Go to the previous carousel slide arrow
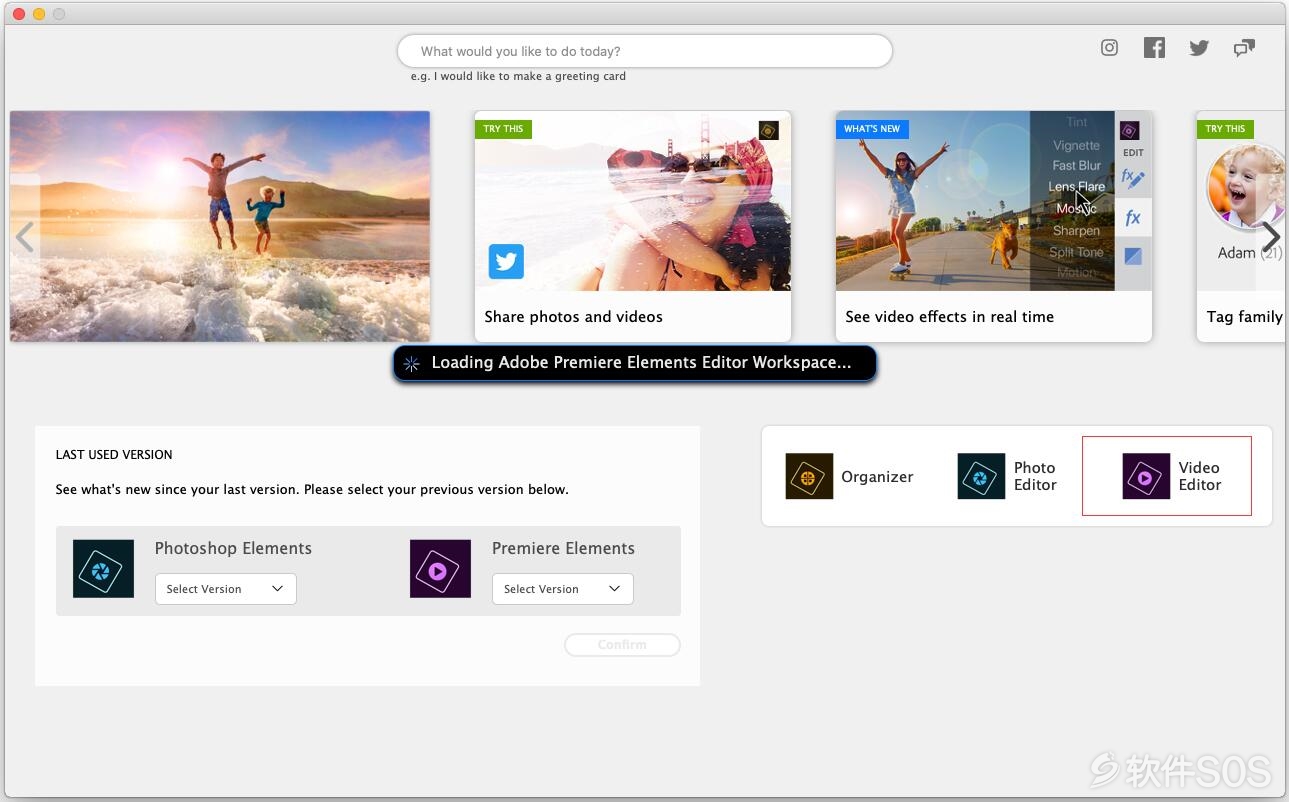 click(25, 237)
